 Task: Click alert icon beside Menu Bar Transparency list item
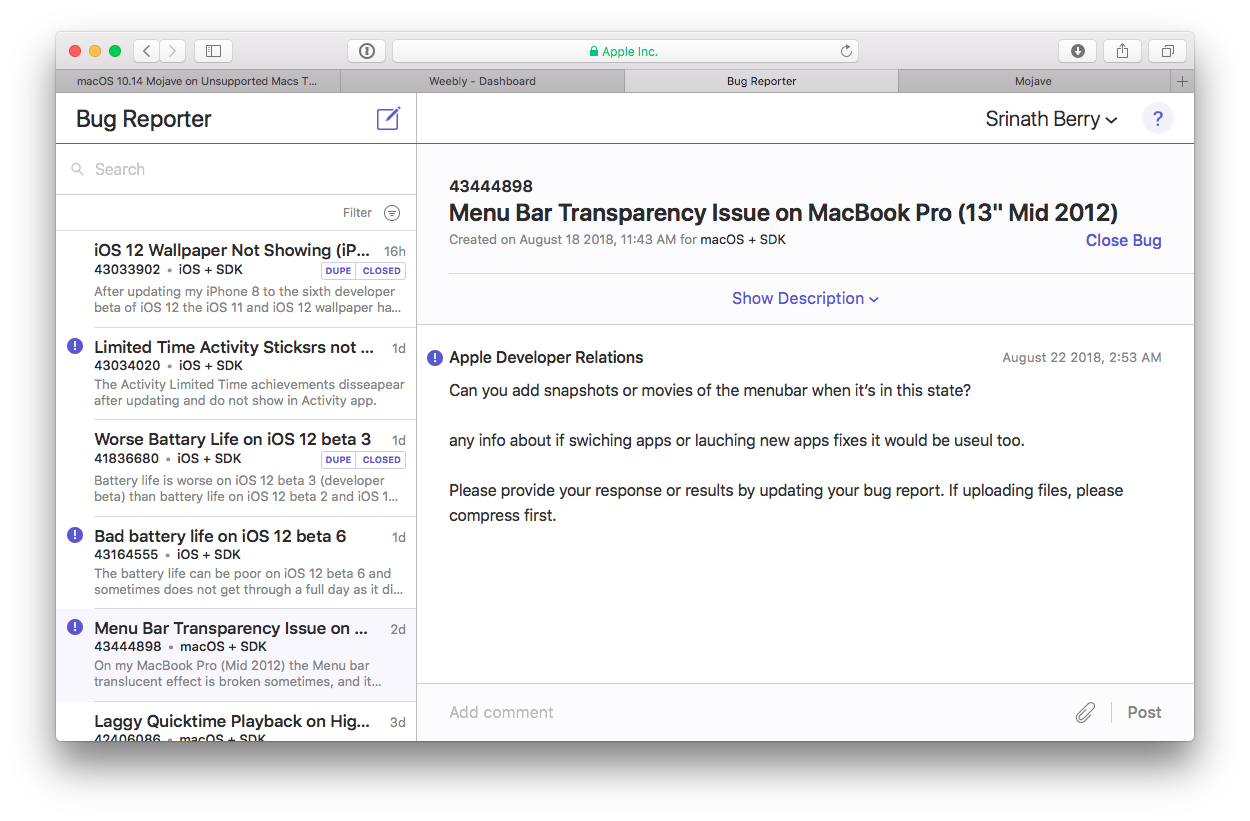(x=75, y=627)
